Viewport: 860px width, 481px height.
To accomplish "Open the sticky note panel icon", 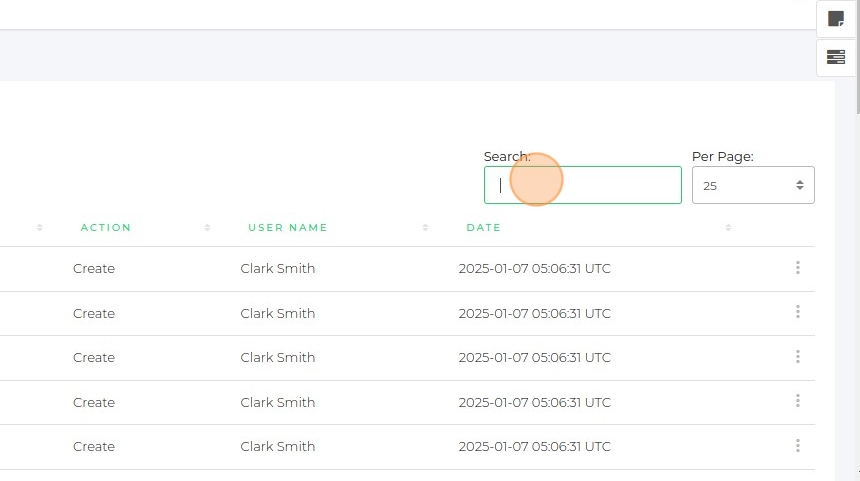I will 836,19.
